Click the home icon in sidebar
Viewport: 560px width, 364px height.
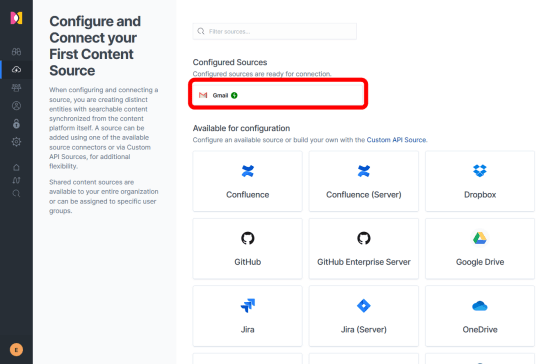pyautogui.click(x=16, y=167)
